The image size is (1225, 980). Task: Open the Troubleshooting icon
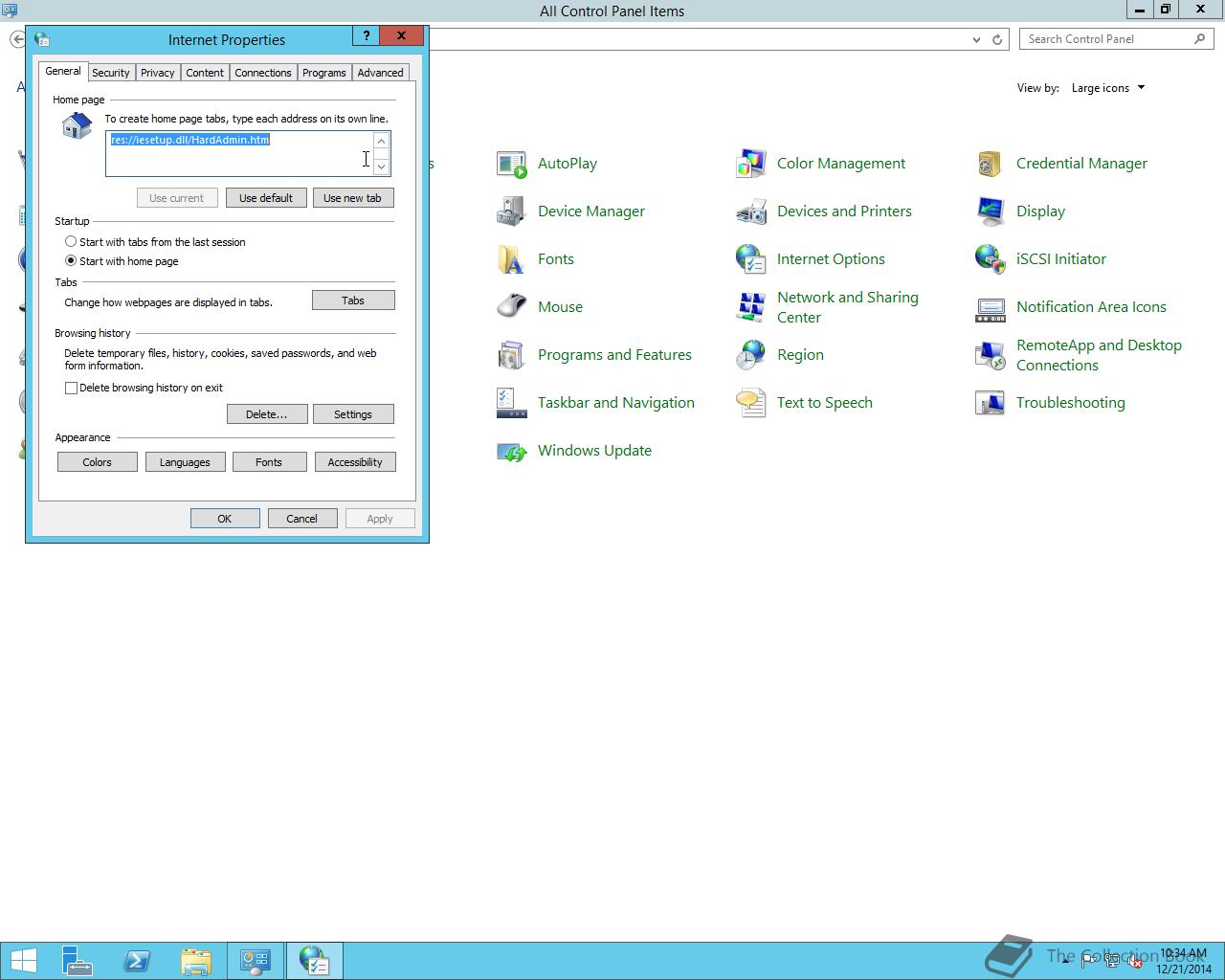tap(991, 403)
